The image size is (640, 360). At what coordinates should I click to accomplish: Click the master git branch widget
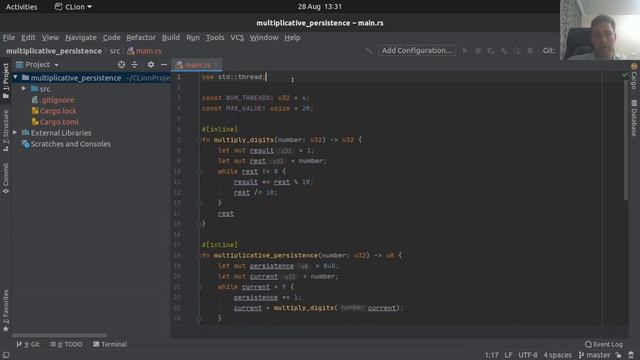pos(594,355)
